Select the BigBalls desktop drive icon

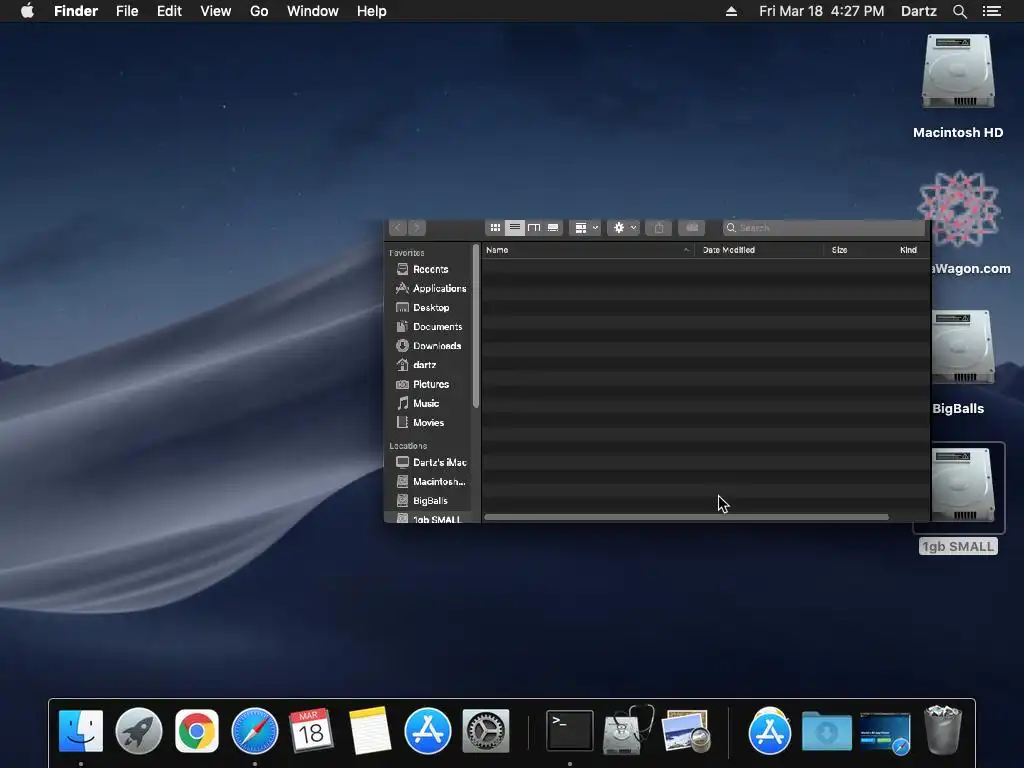click(x=964, y=347)
